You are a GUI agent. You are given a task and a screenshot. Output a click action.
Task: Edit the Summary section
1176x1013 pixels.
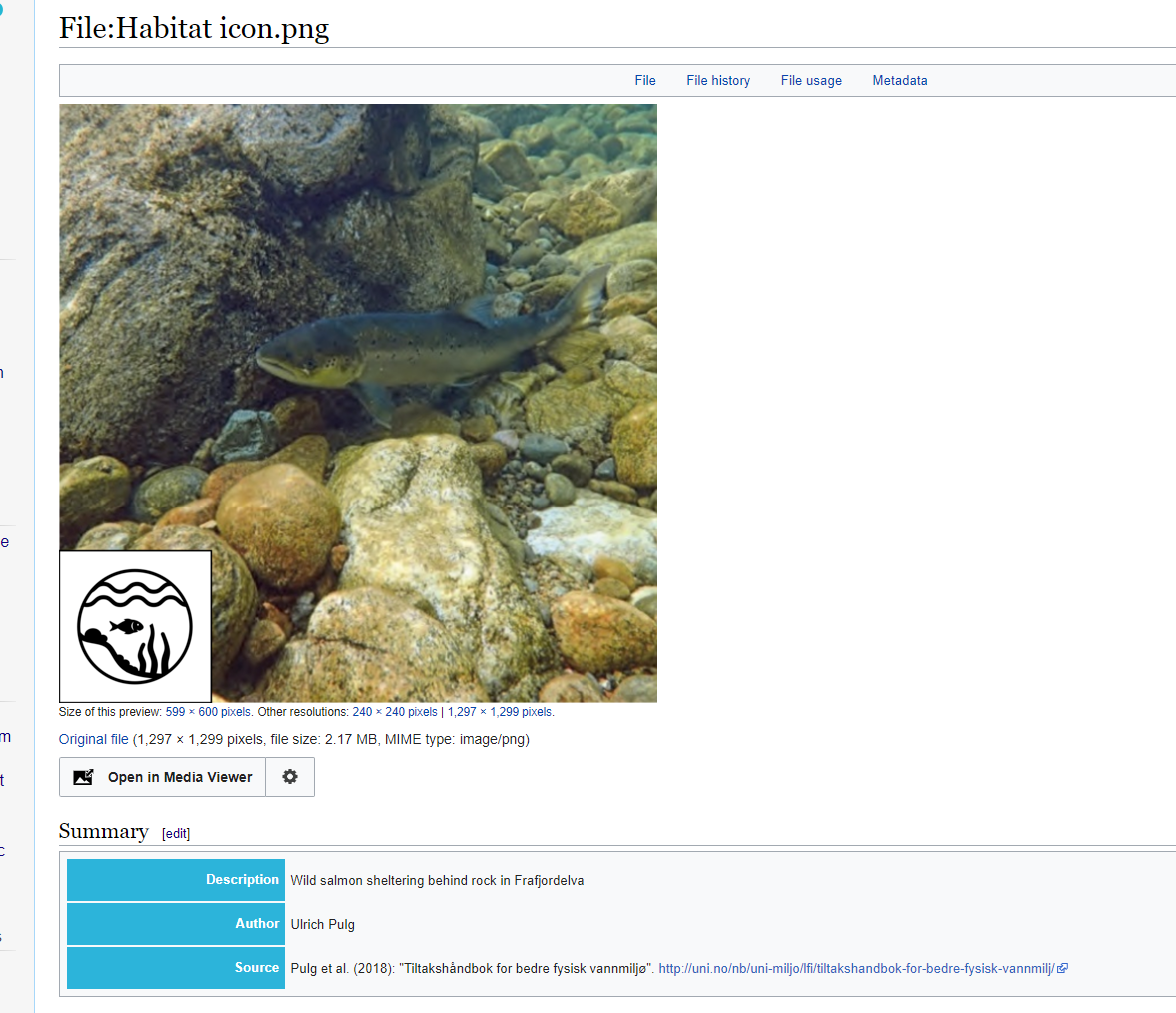coord(176,834)
